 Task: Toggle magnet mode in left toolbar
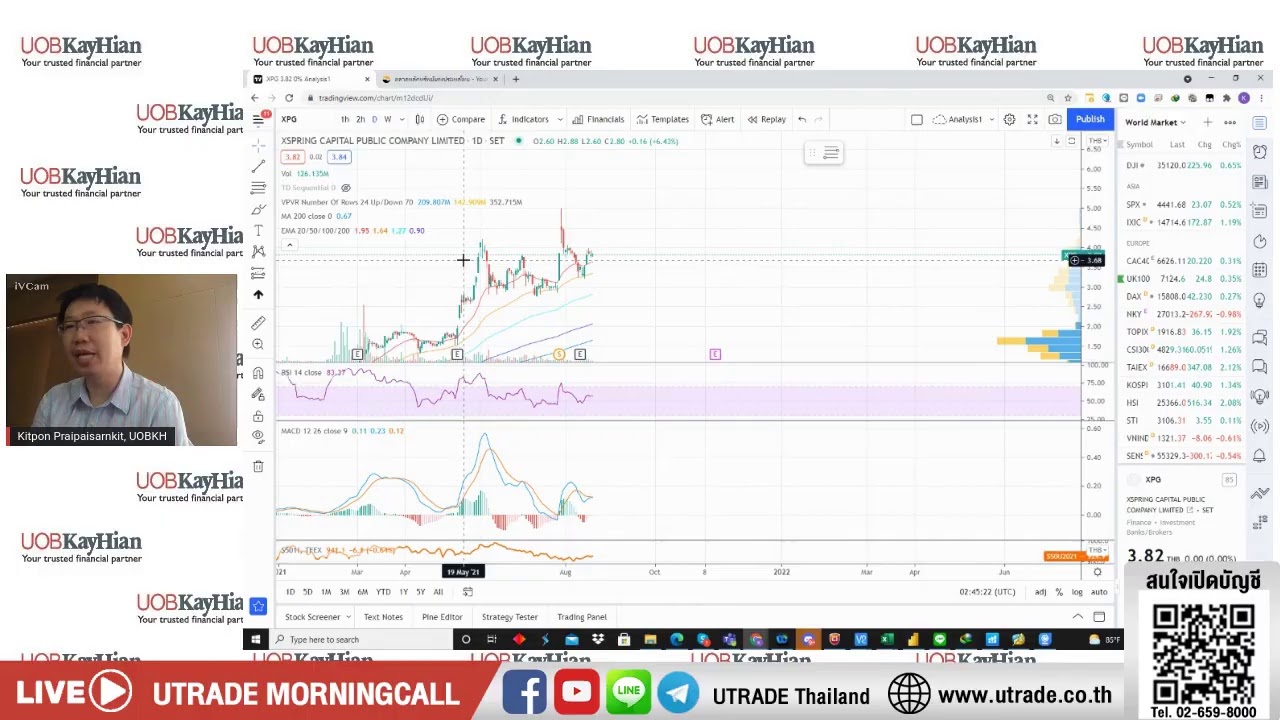tap(258, 373)
